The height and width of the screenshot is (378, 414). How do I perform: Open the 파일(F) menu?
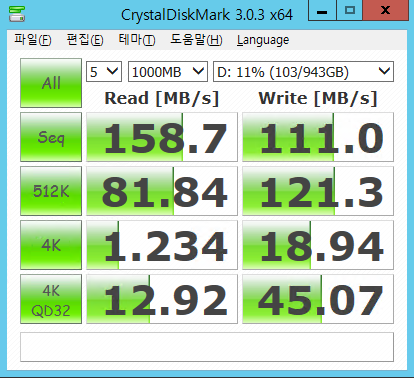point(33,40)
